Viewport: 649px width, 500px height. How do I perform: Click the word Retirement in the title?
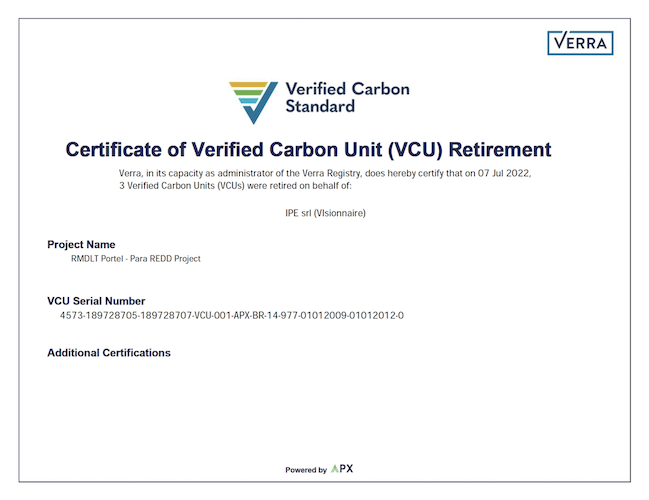[500, 149]
